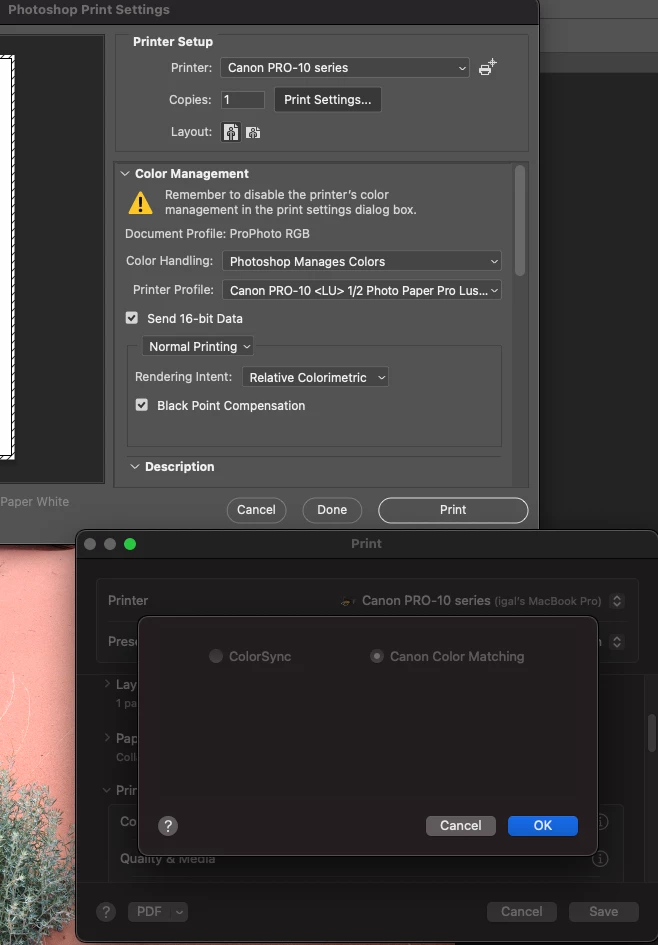Select the ColorSync radio button
658x945 pixels.
coord(216,656)
